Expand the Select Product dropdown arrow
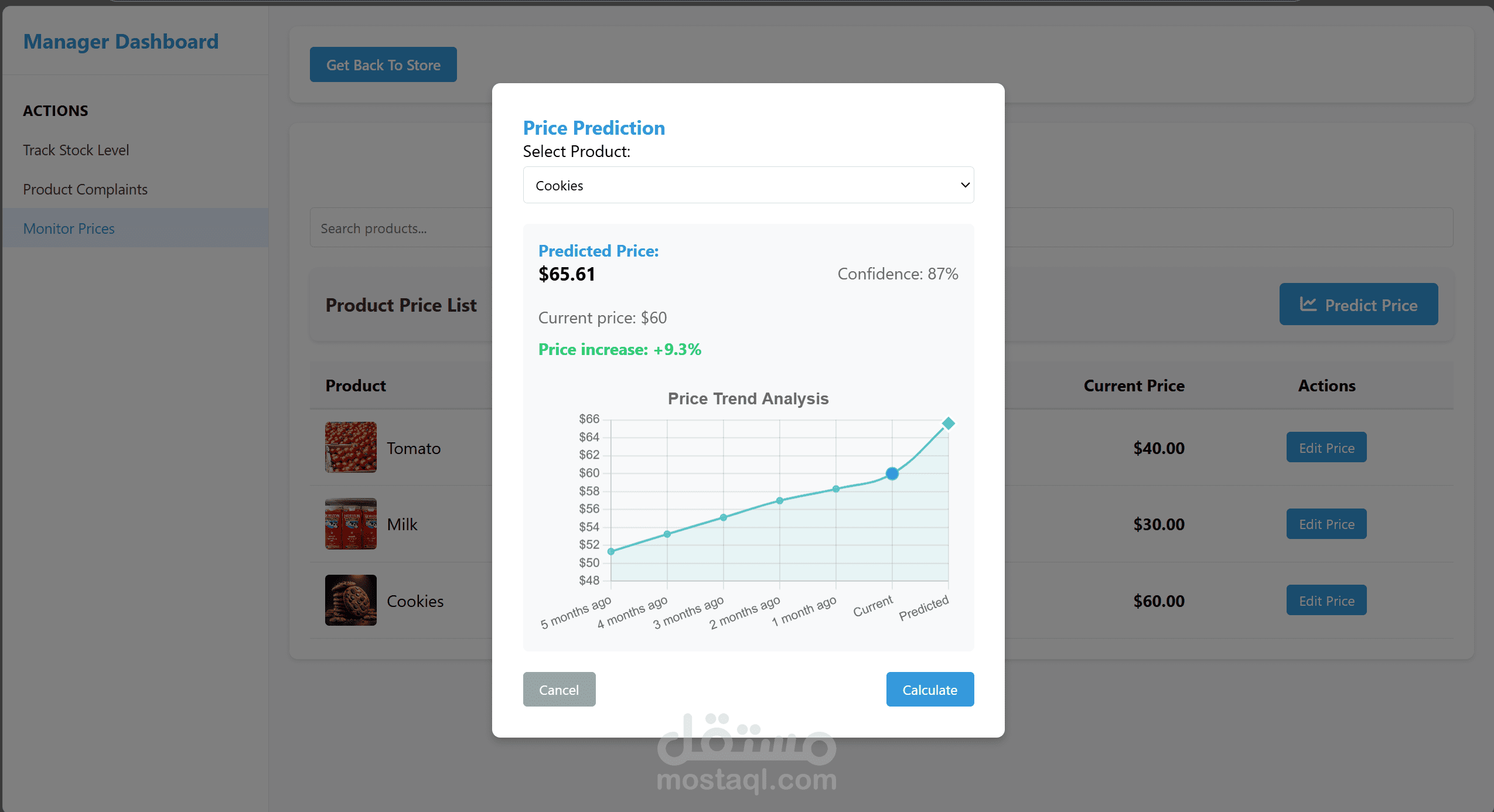 [x=965, y=185]
